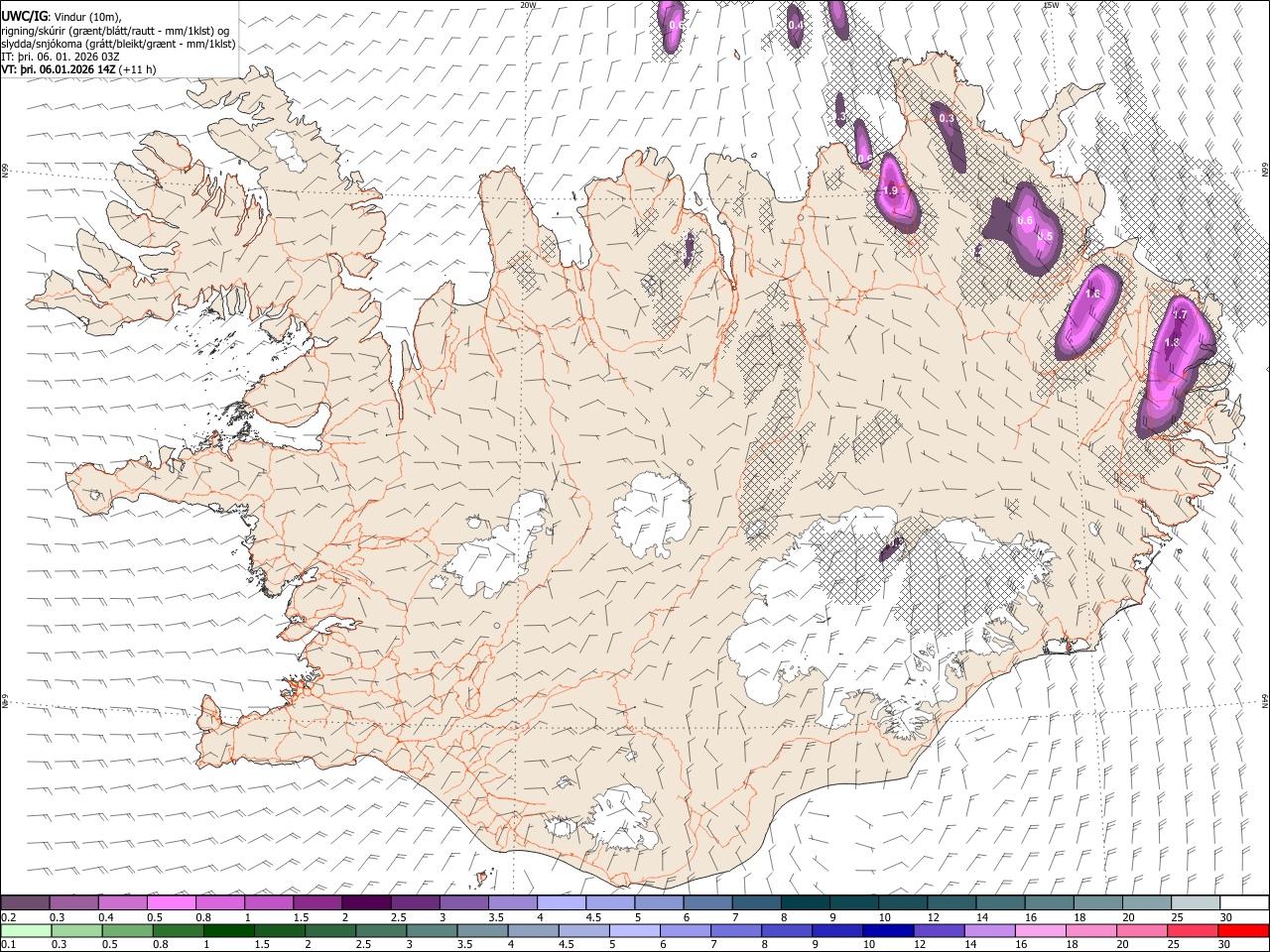Click the 1.9 precipitation label on the map

[890, 190]
